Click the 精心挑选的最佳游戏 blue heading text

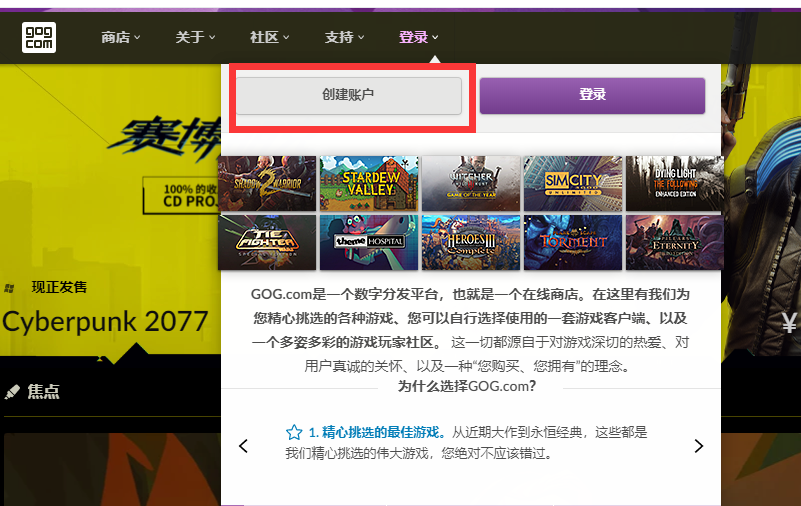383,432
